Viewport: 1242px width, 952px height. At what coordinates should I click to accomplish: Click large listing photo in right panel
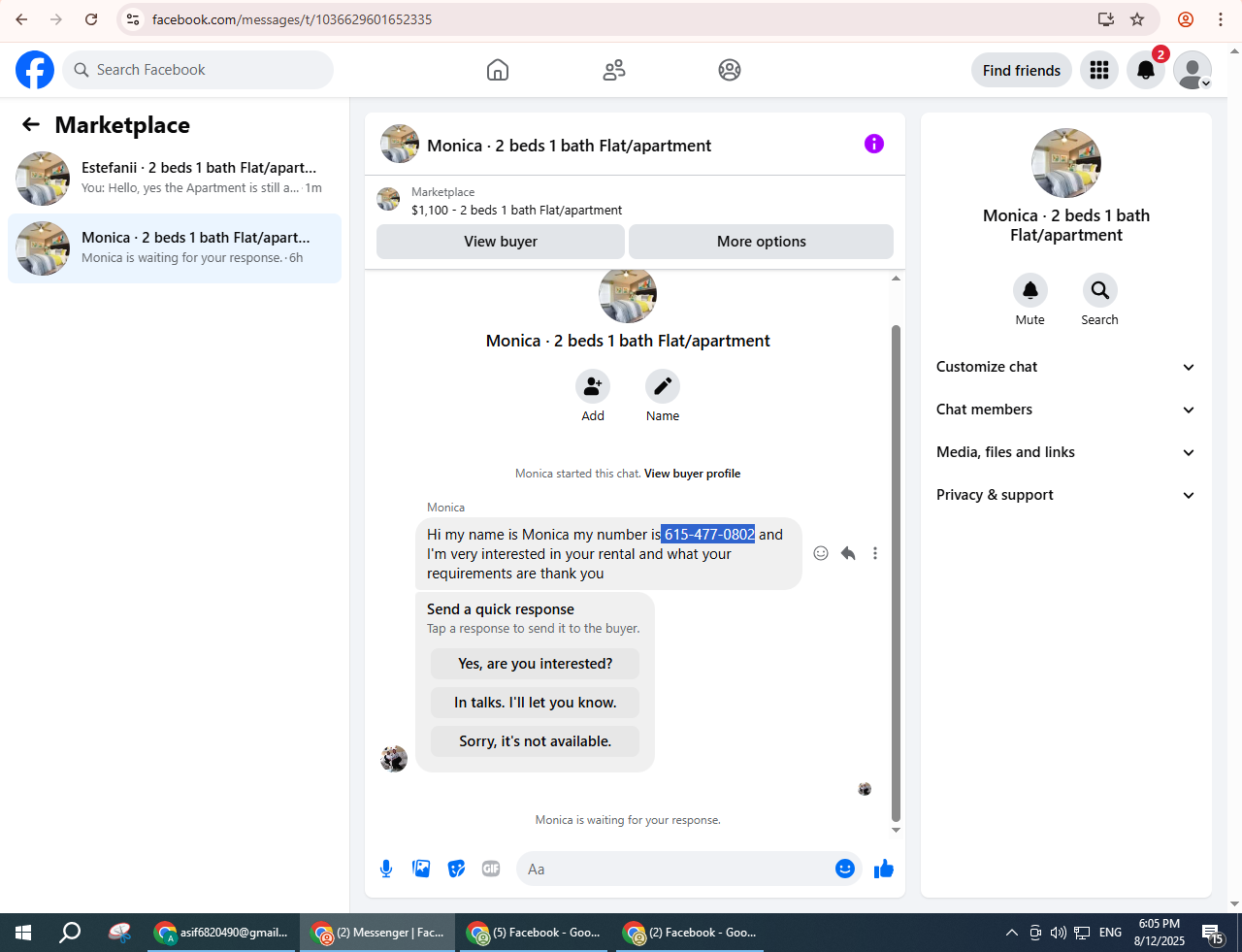(1066, 163)
